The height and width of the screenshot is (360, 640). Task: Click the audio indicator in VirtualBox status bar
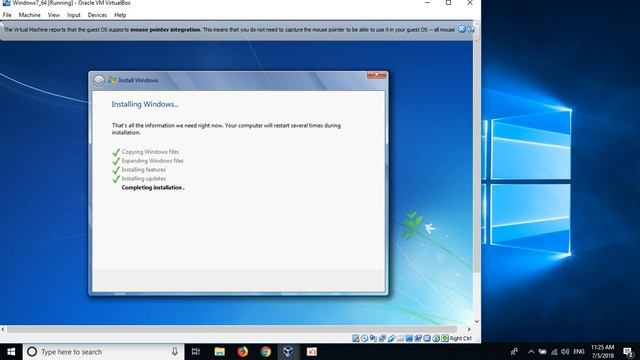373,338
